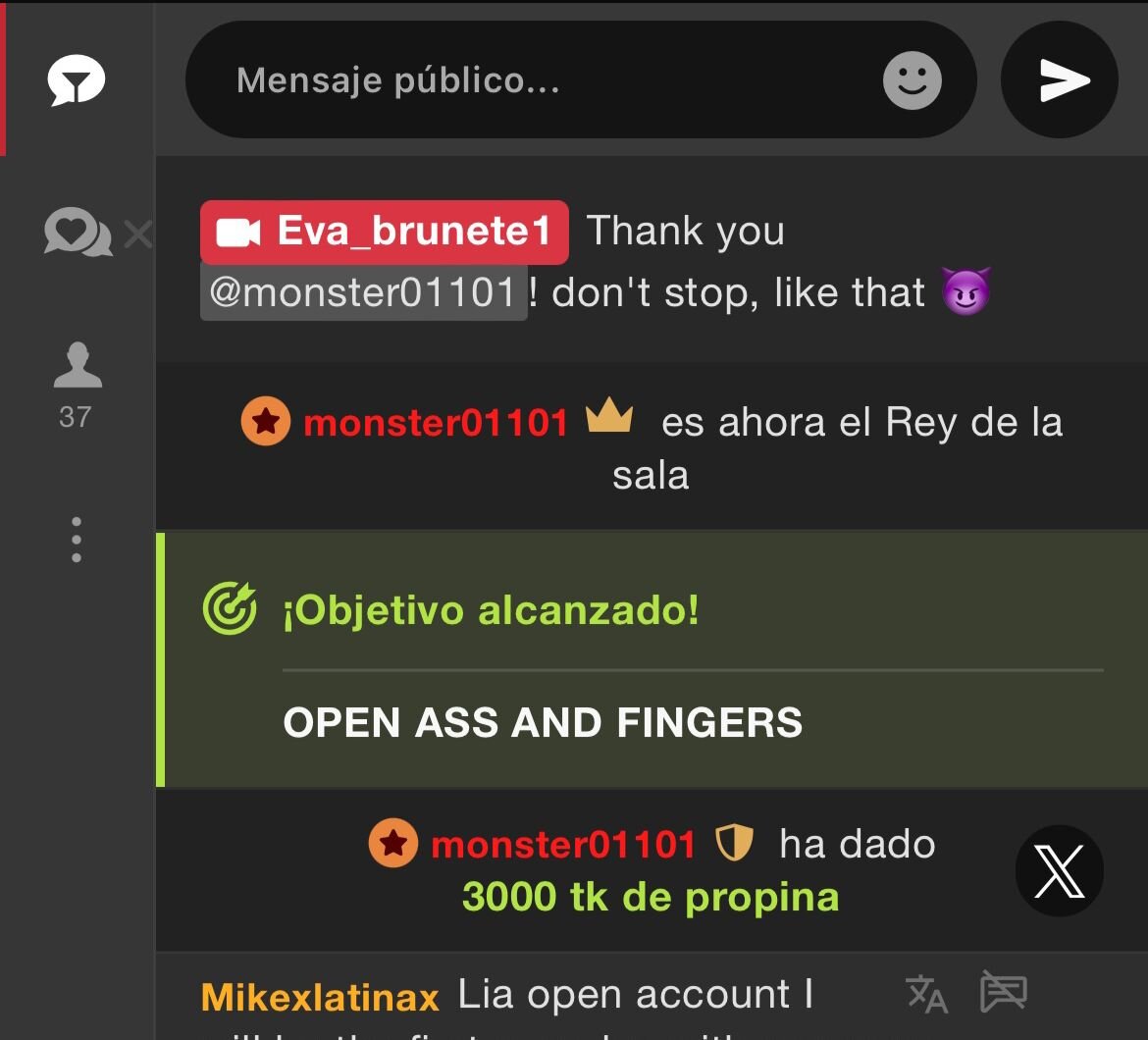
Task: Toggle hide message icon beside Mikexlatinax
Action: pos(1004,992)
